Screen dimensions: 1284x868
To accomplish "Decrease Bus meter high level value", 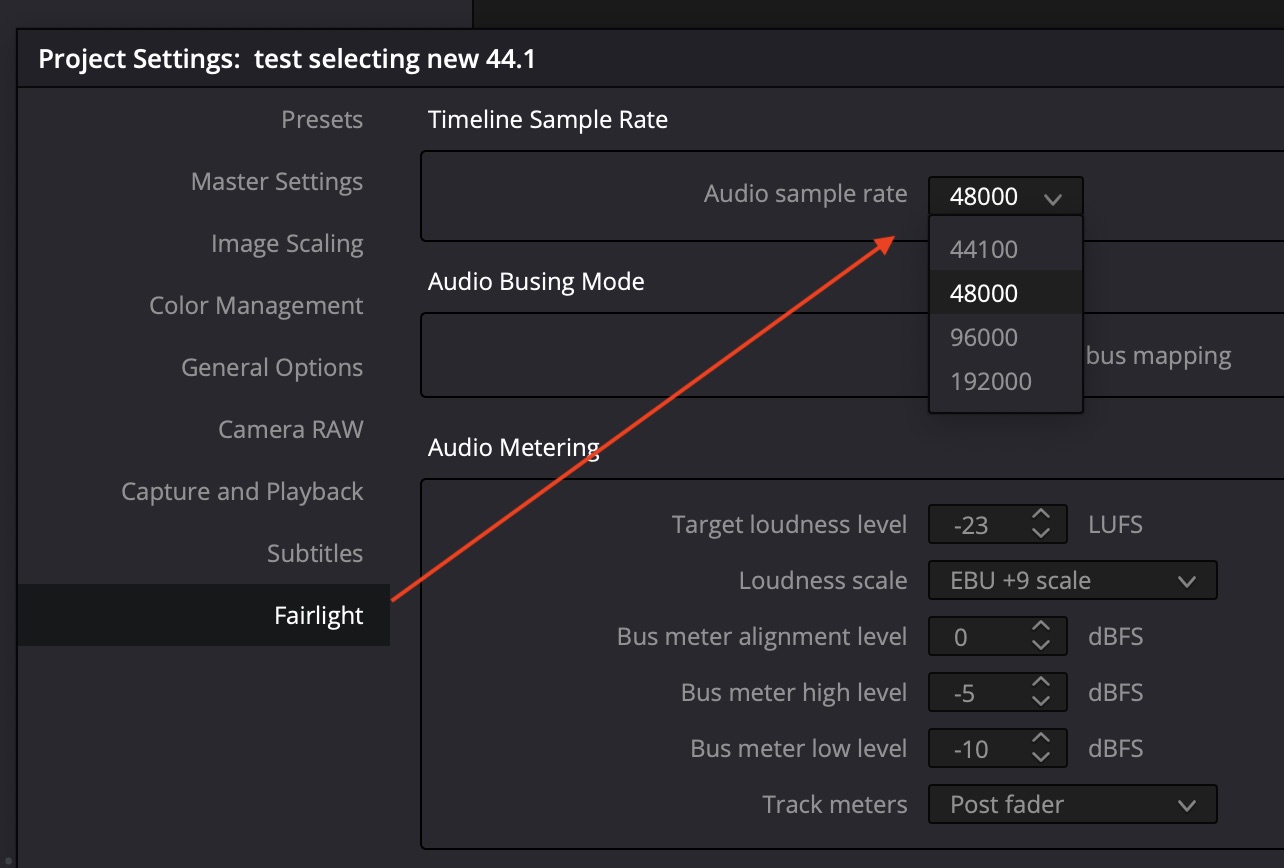I will pos(1041,701).
